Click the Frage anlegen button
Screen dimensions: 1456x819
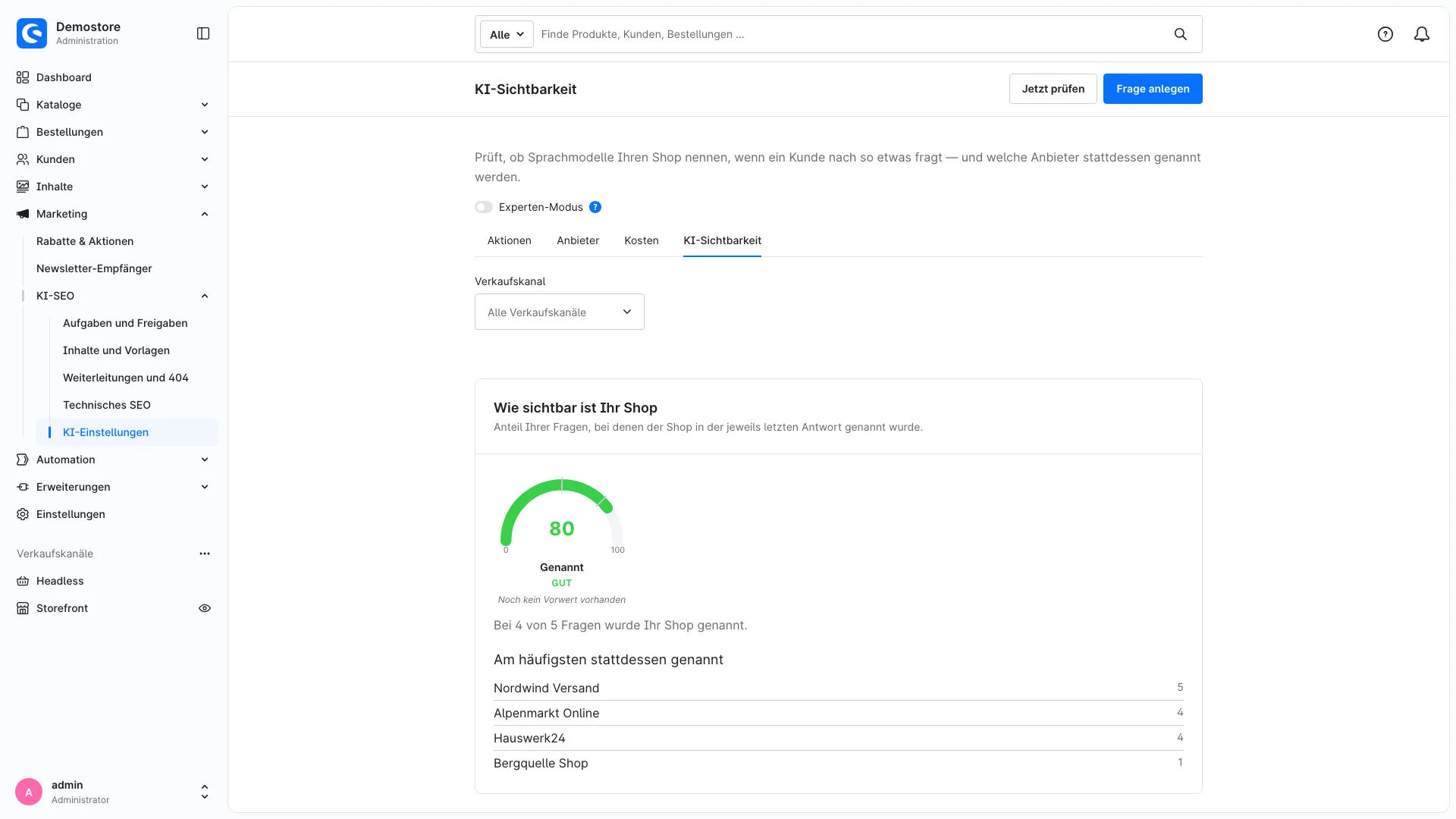click(1153, 89)
